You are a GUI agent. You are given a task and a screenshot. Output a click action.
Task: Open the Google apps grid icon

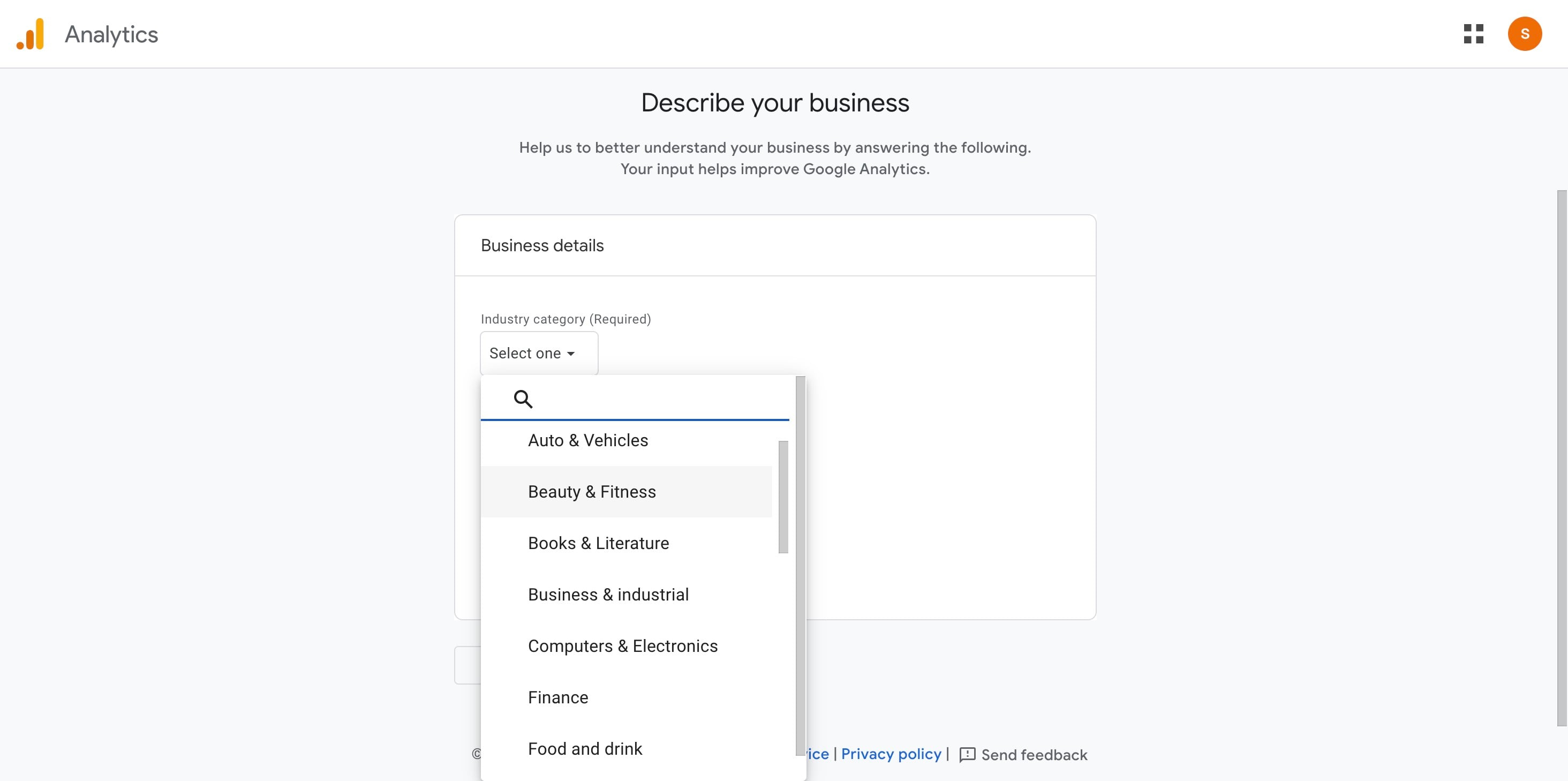(1473, 34)
